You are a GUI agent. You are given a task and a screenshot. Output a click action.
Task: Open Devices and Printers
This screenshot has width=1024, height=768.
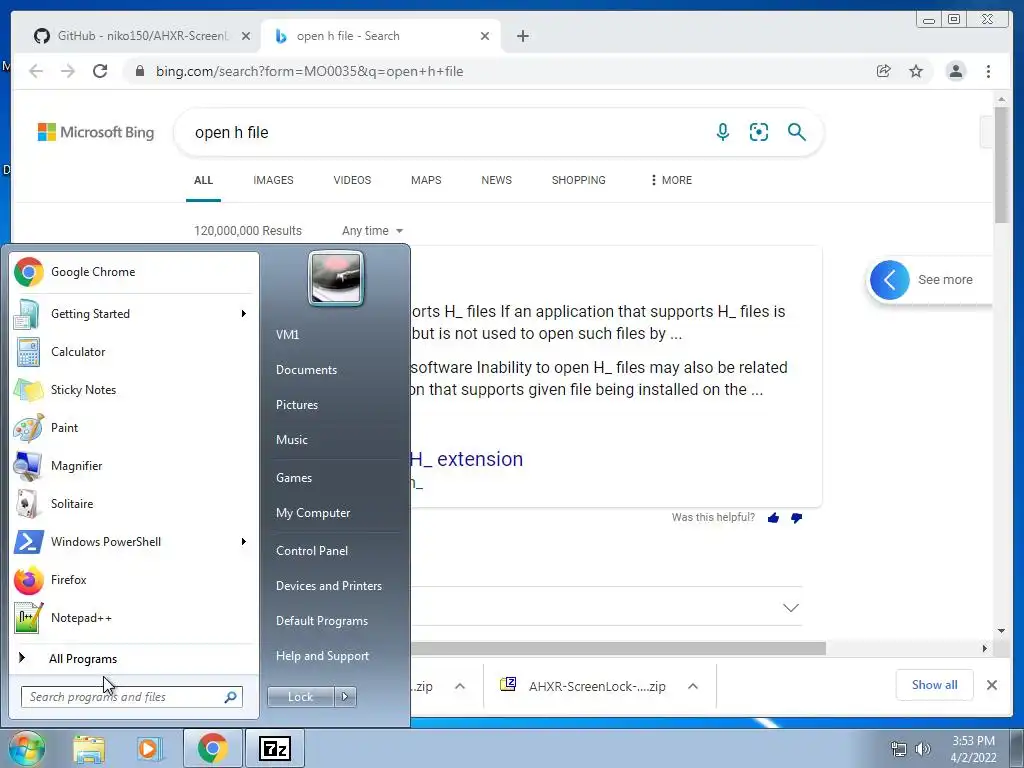tap(328, 586)
